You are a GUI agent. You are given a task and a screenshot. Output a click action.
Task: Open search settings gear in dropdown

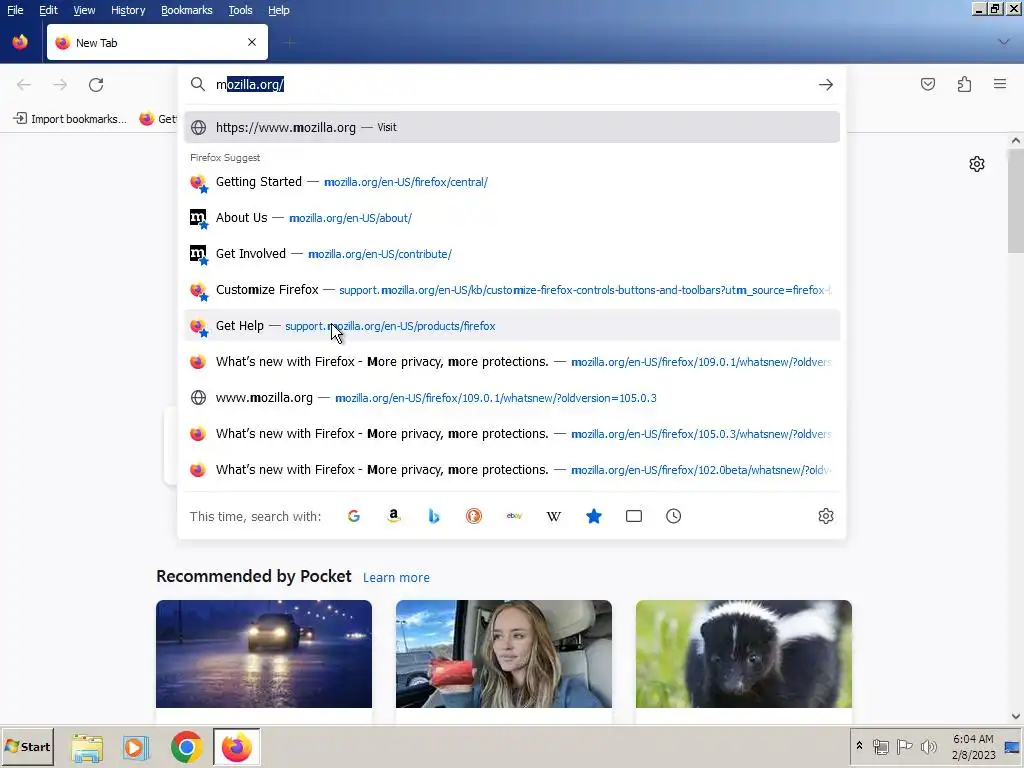point(825,516)
